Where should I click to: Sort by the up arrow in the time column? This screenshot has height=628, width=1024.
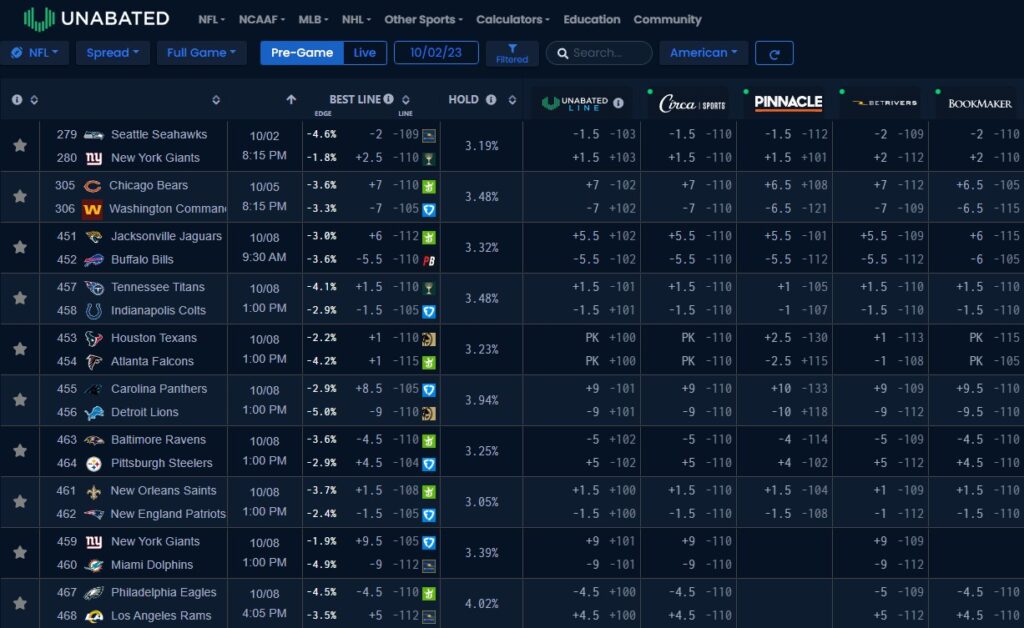point(291,99)
